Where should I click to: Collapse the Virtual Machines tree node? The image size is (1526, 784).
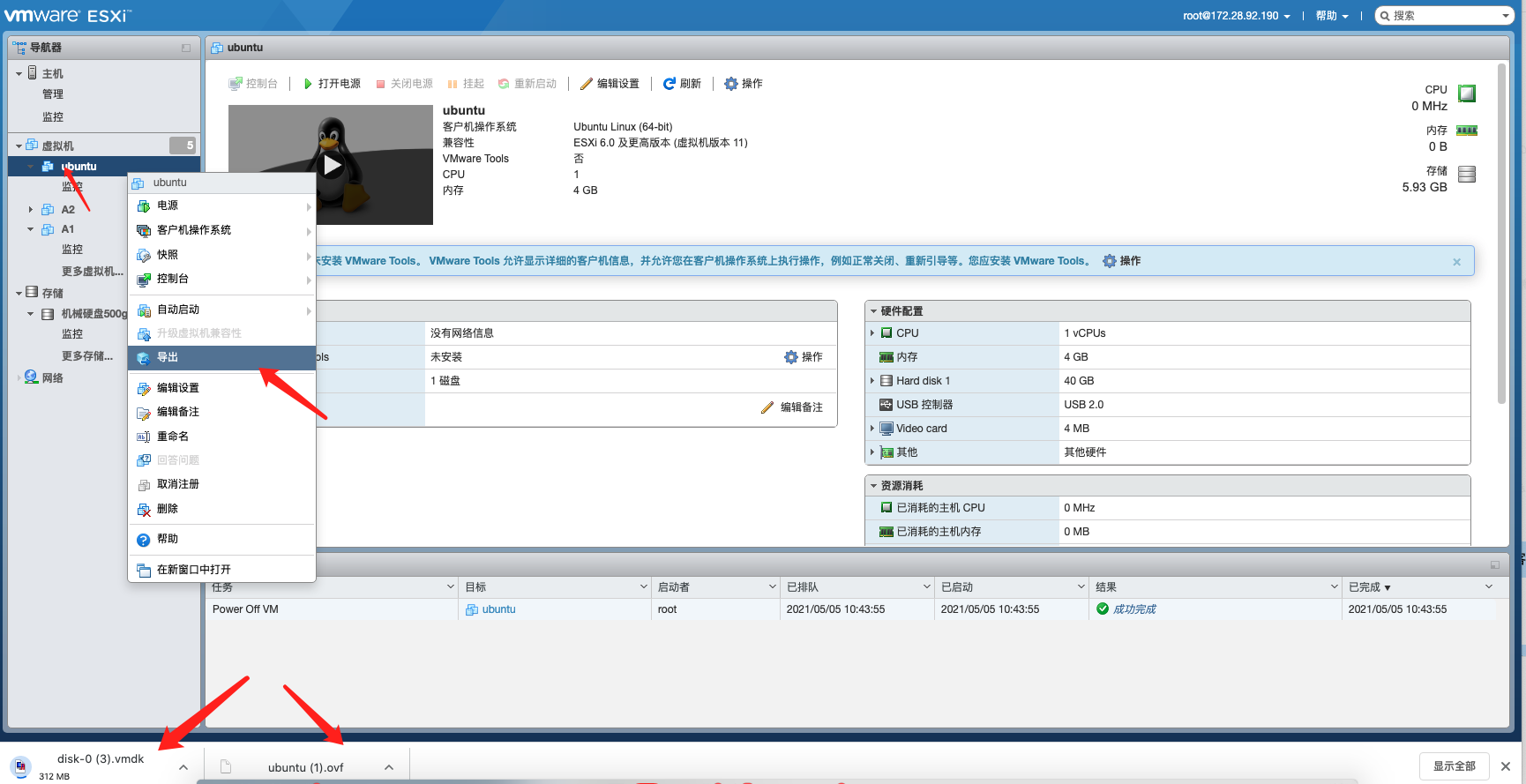coord(19,146)
